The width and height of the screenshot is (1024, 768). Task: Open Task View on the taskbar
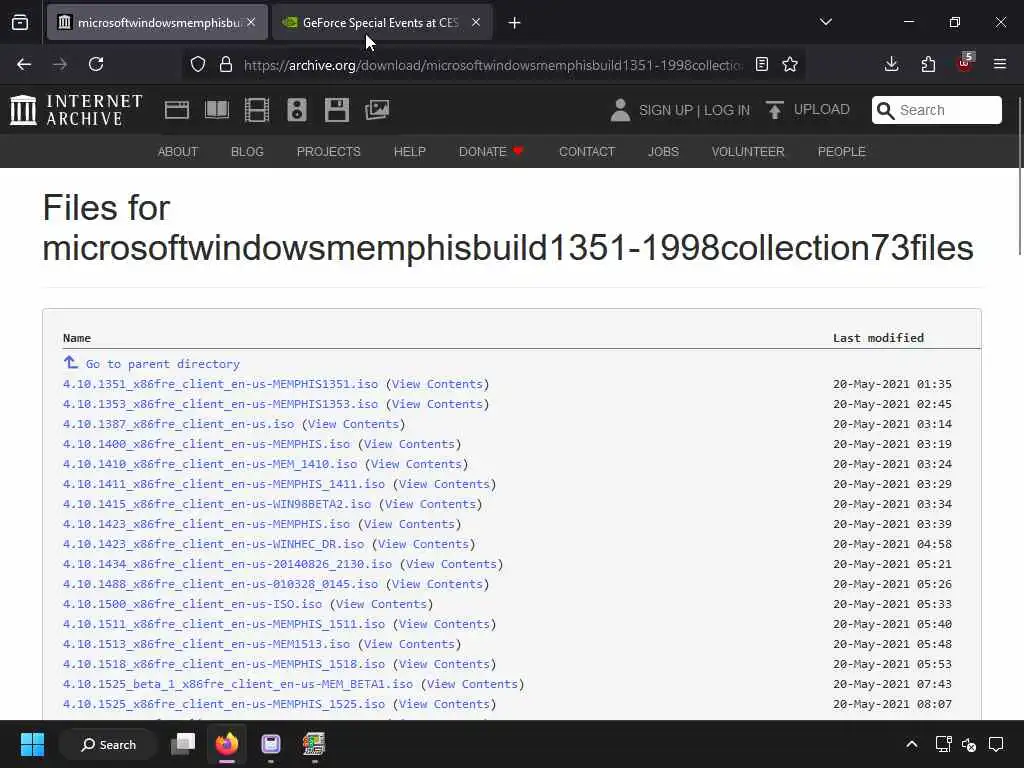click(x=183, y=744)
